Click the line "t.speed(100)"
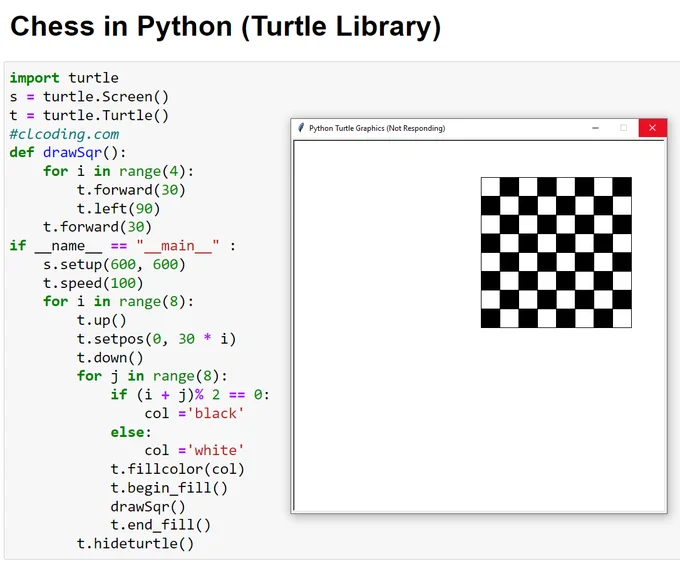Image resolution: width=680 pixels, height=564 pixels. pyautogui.click(x=93, y=283)
